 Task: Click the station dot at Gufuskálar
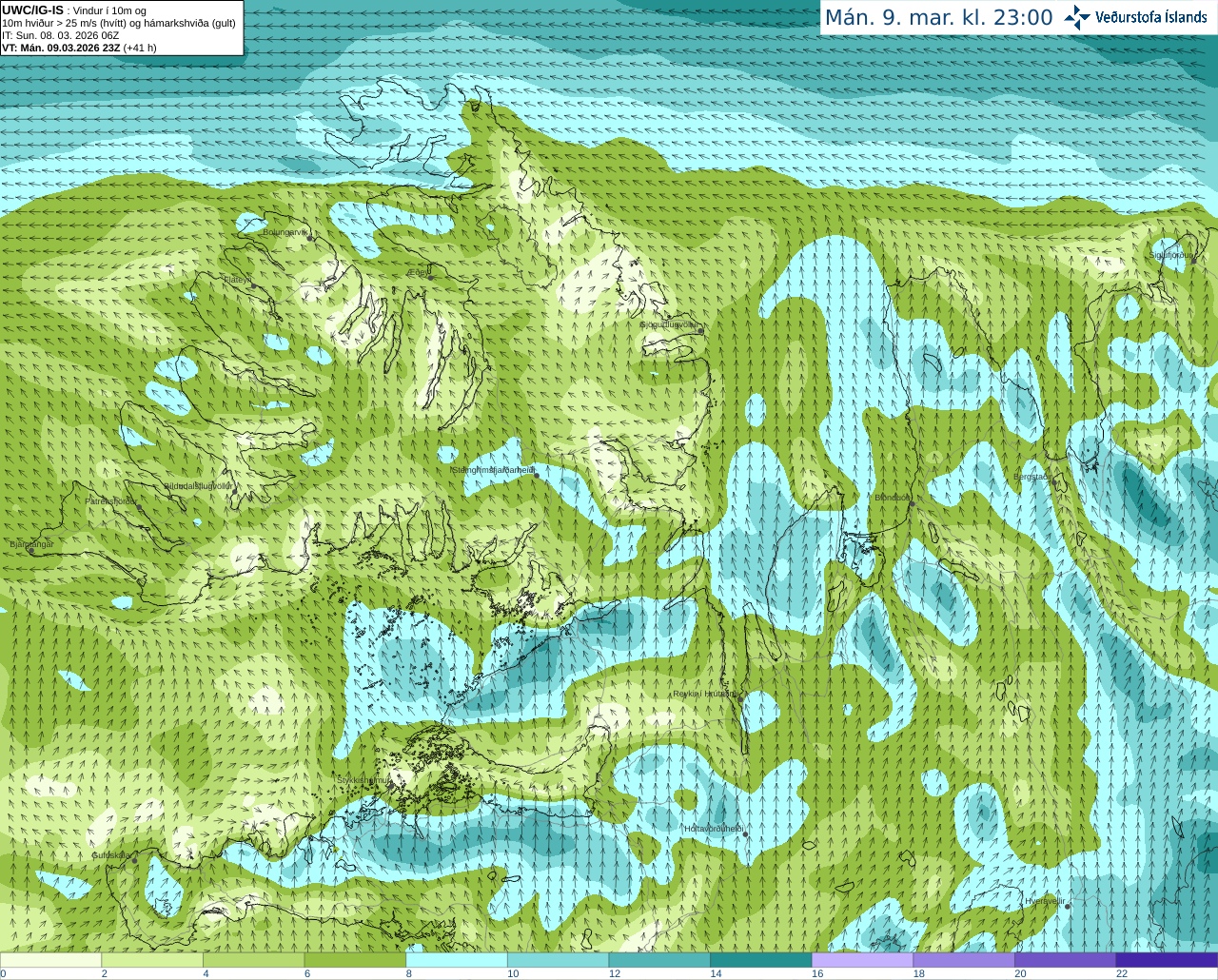134,860
